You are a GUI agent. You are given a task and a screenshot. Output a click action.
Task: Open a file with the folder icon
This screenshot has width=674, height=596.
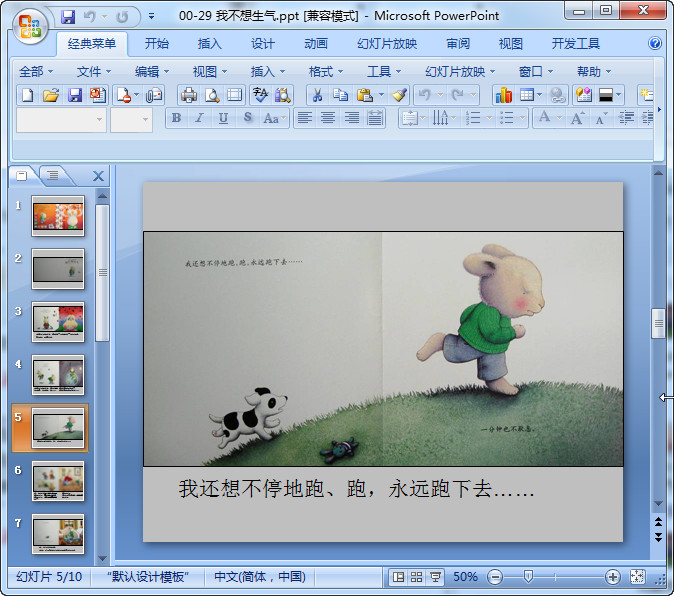pyautogui.click(x=51, y=95)
